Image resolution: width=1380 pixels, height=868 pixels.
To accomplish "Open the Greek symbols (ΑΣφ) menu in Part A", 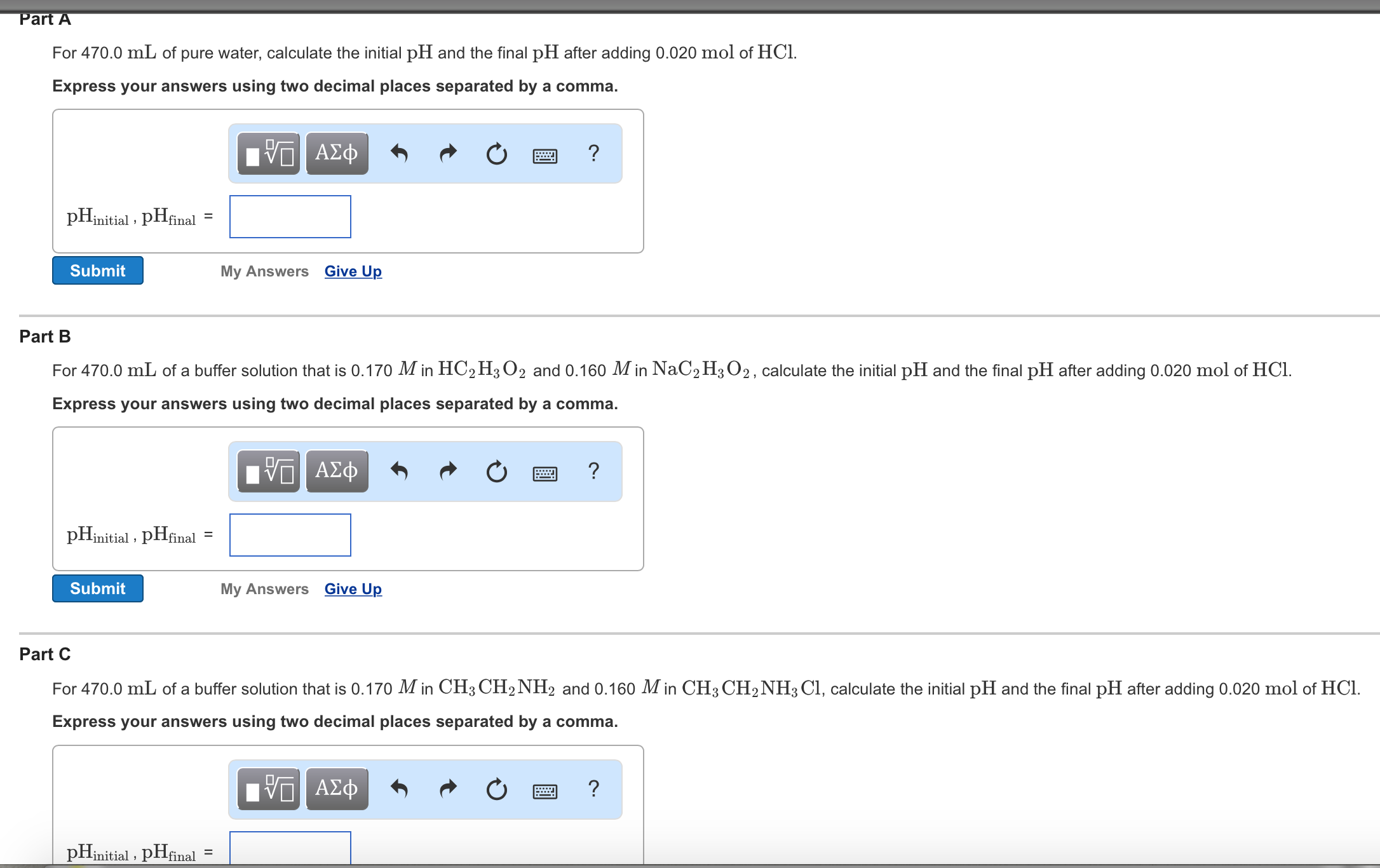I will [336, 153].
